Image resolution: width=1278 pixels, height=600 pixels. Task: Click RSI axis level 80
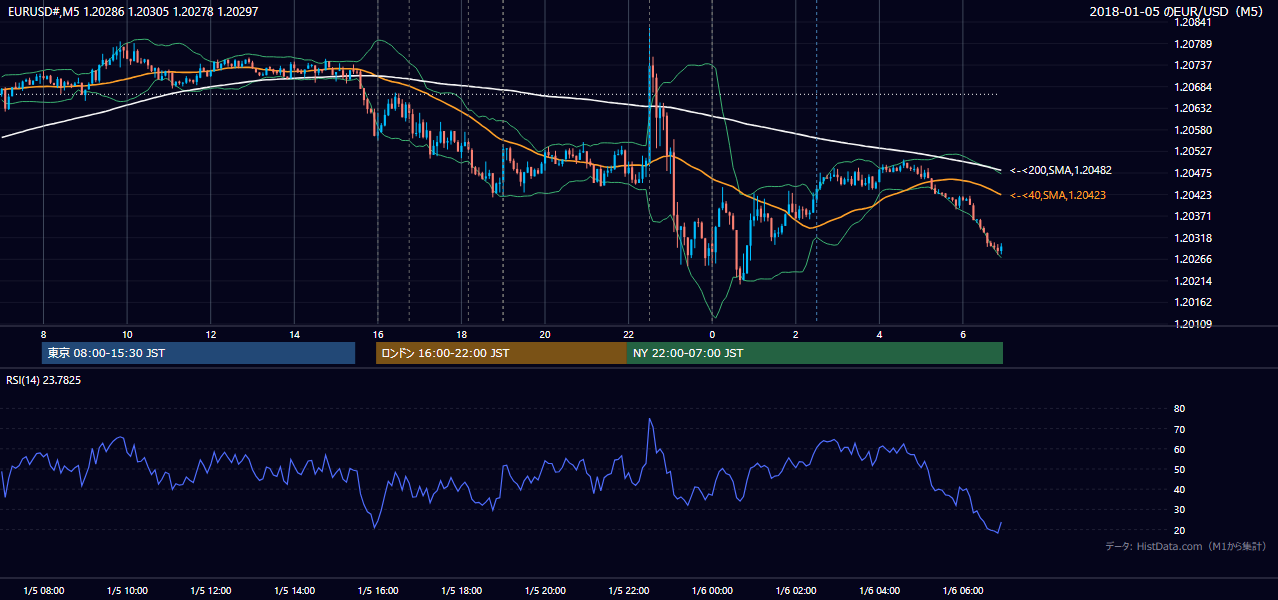tap(1179, 409)
